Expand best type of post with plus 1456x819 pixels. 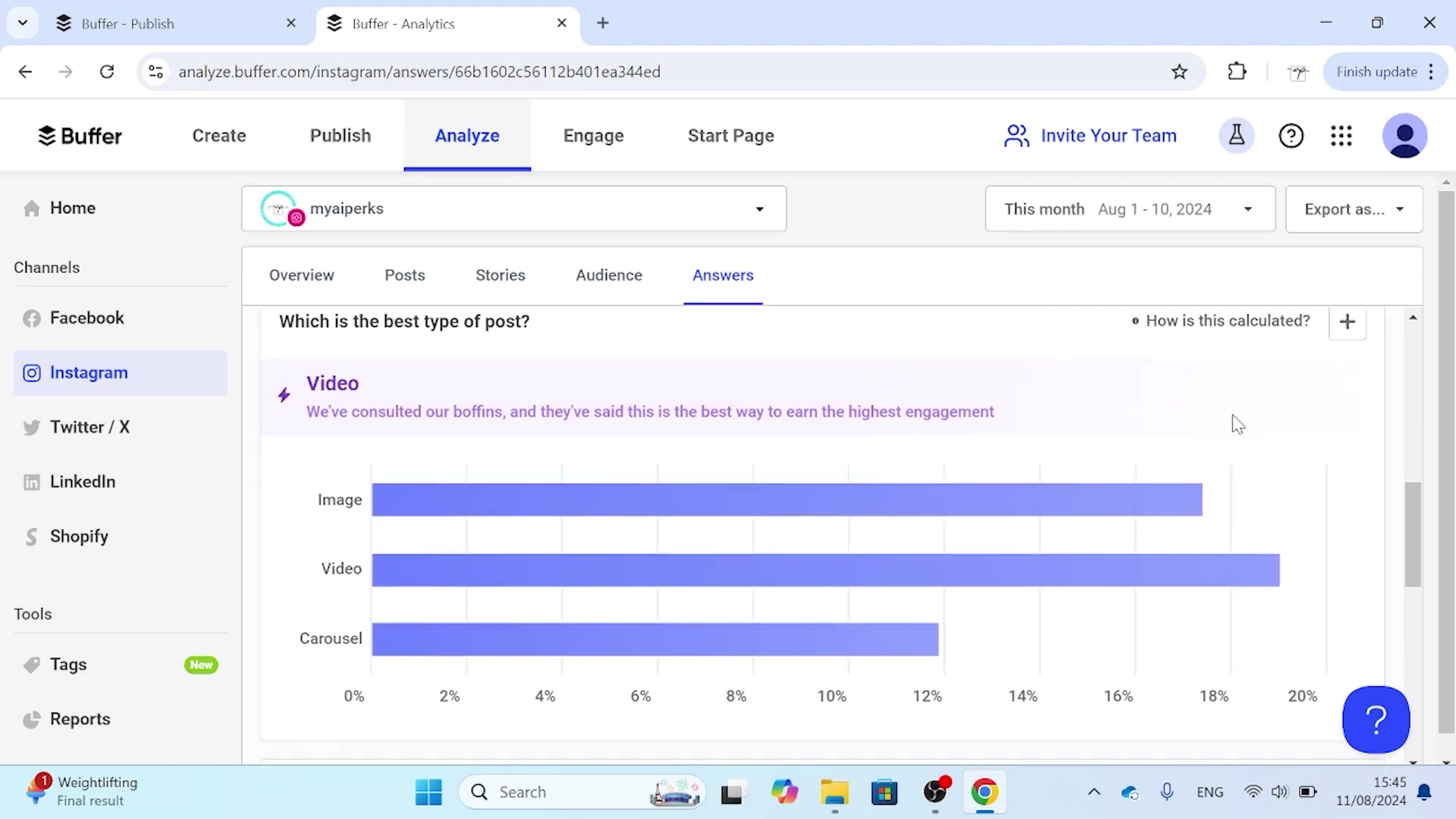[x=1348, y=322]
